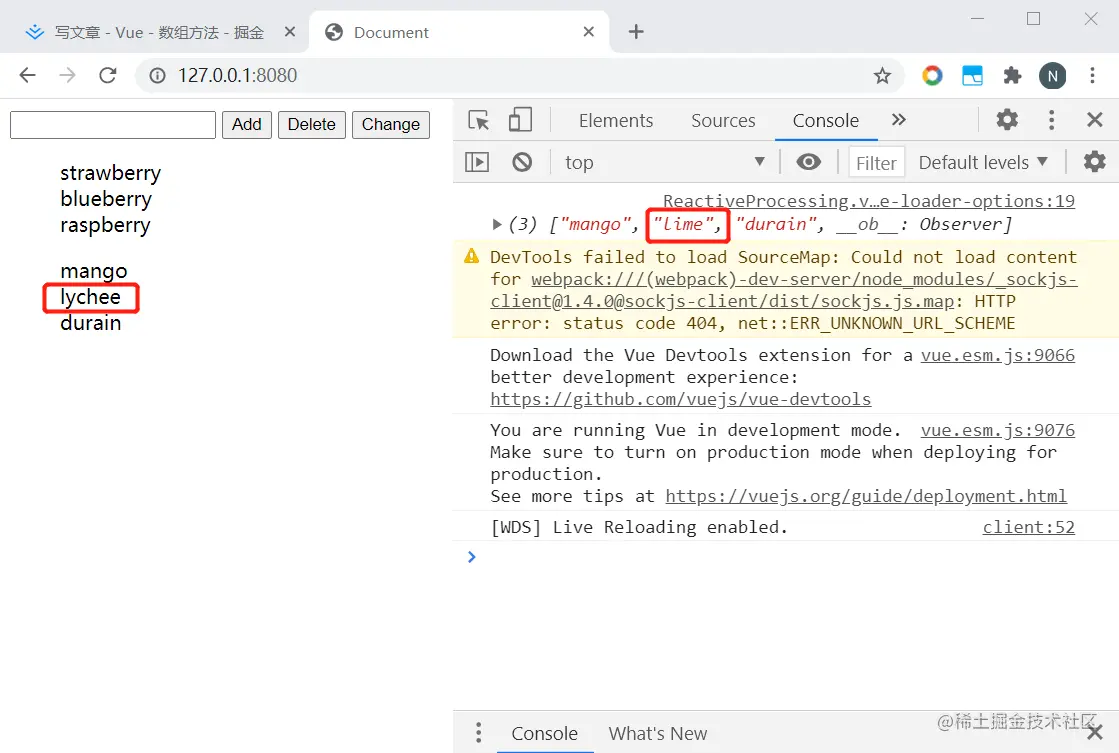
Task: Select the Console tab in DevTools
Action: point(826,121)
